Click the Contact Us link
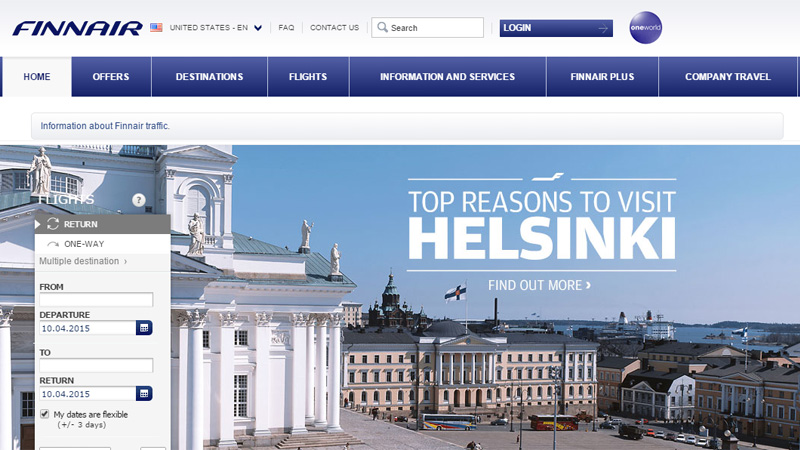Image resolution: width=800 pixels, height=450 pixels. (x=334, y=28)
